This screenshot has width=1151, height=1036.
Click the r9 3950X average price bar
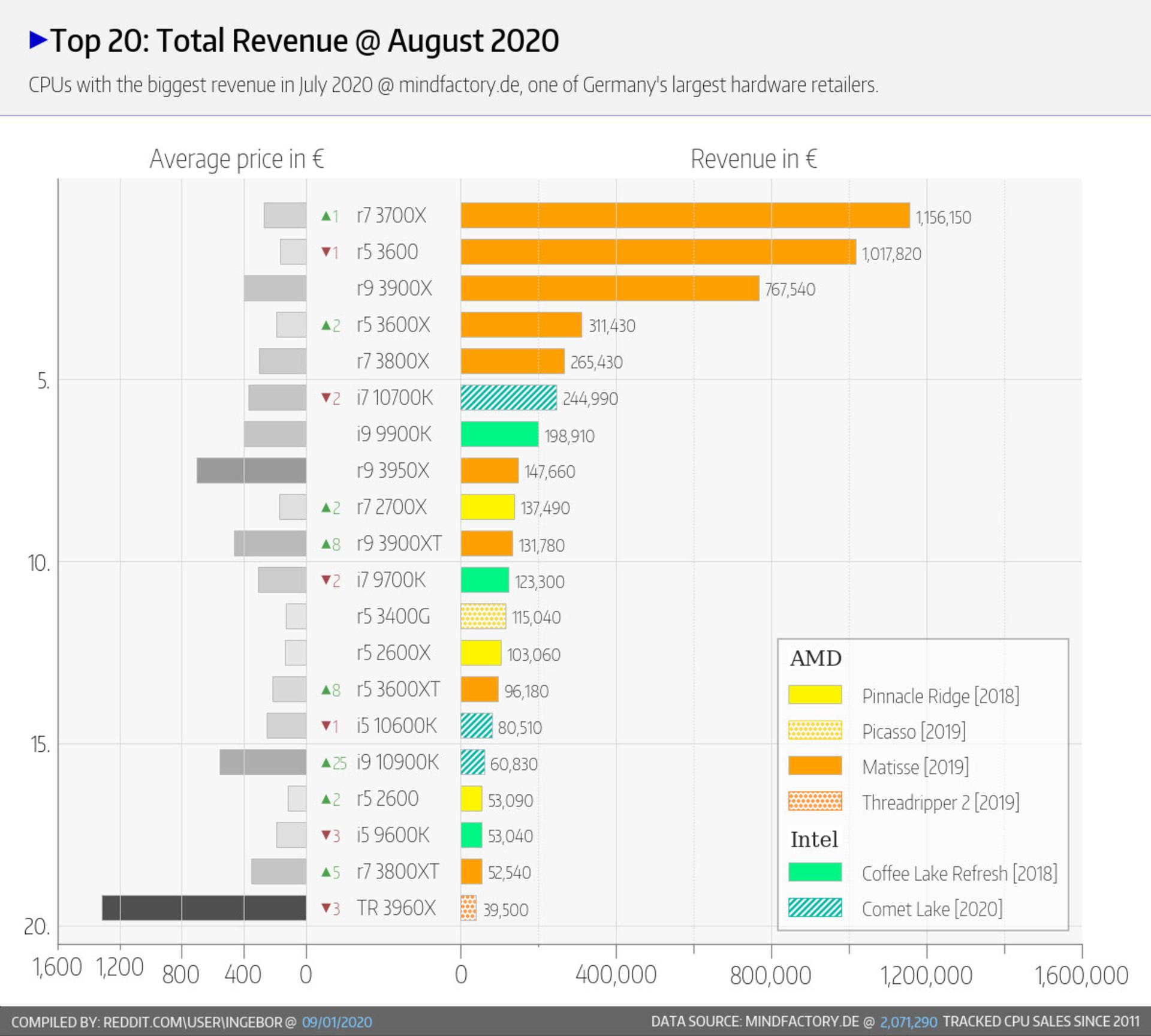(x=251, y=471)
